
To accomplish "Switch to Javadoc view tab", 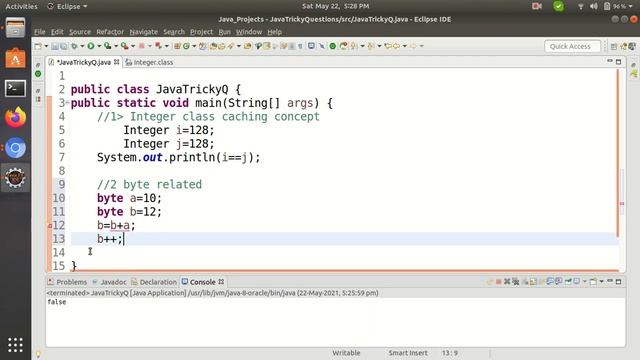I will click(x=110, y=282).
